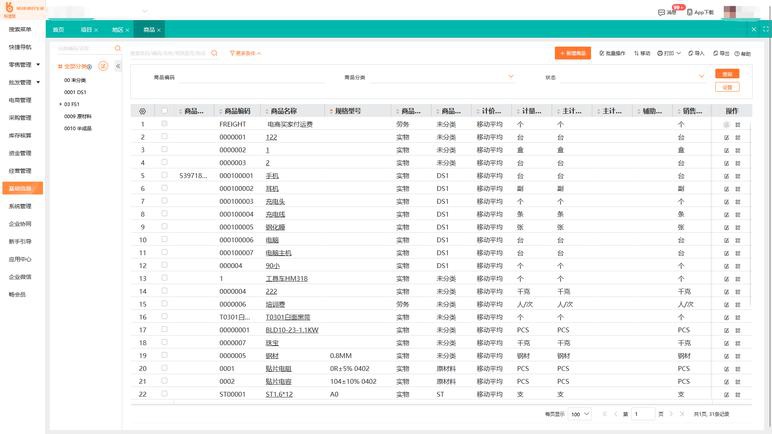Click edit icon next to 全部分类

coord(103,66)
